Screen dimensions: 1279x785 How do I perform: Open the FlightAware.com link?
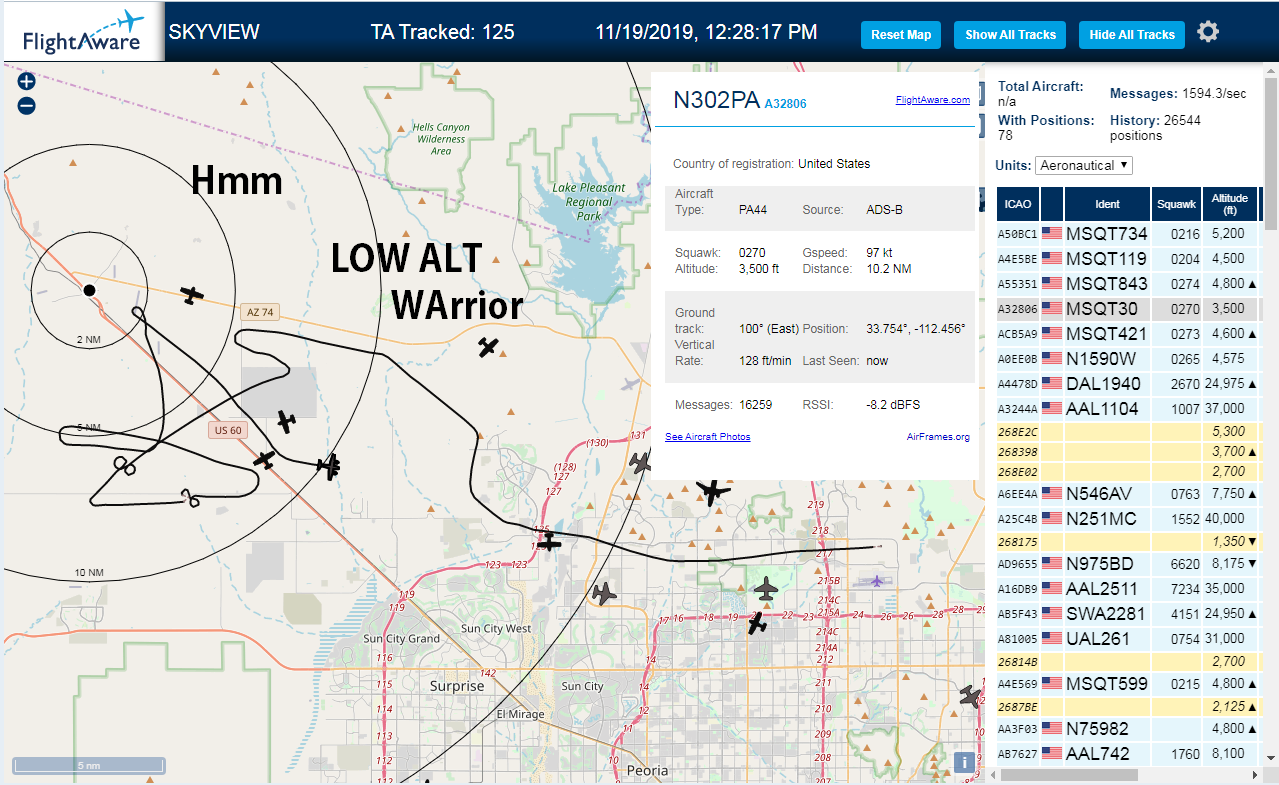(933, 100)
